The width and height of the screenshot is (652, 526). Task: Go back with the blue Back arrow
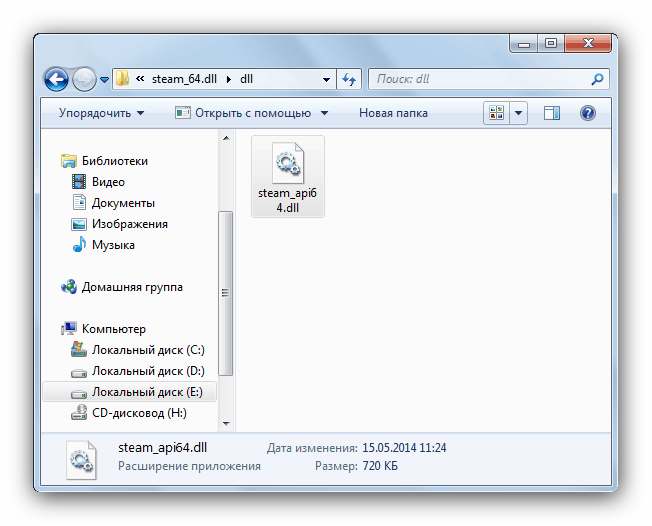click(56, 79)
